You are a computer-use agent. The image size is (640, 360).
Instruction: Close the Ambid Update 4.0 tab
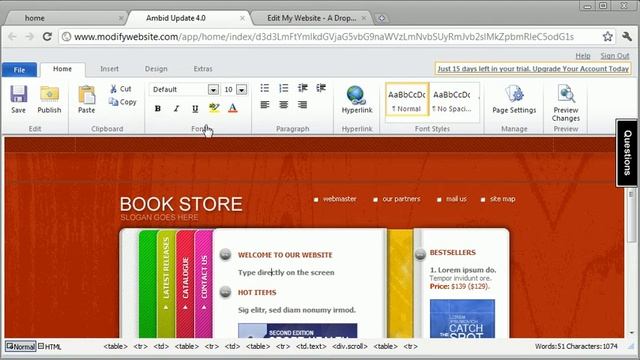pyautogui.click(x=242, y=18)
